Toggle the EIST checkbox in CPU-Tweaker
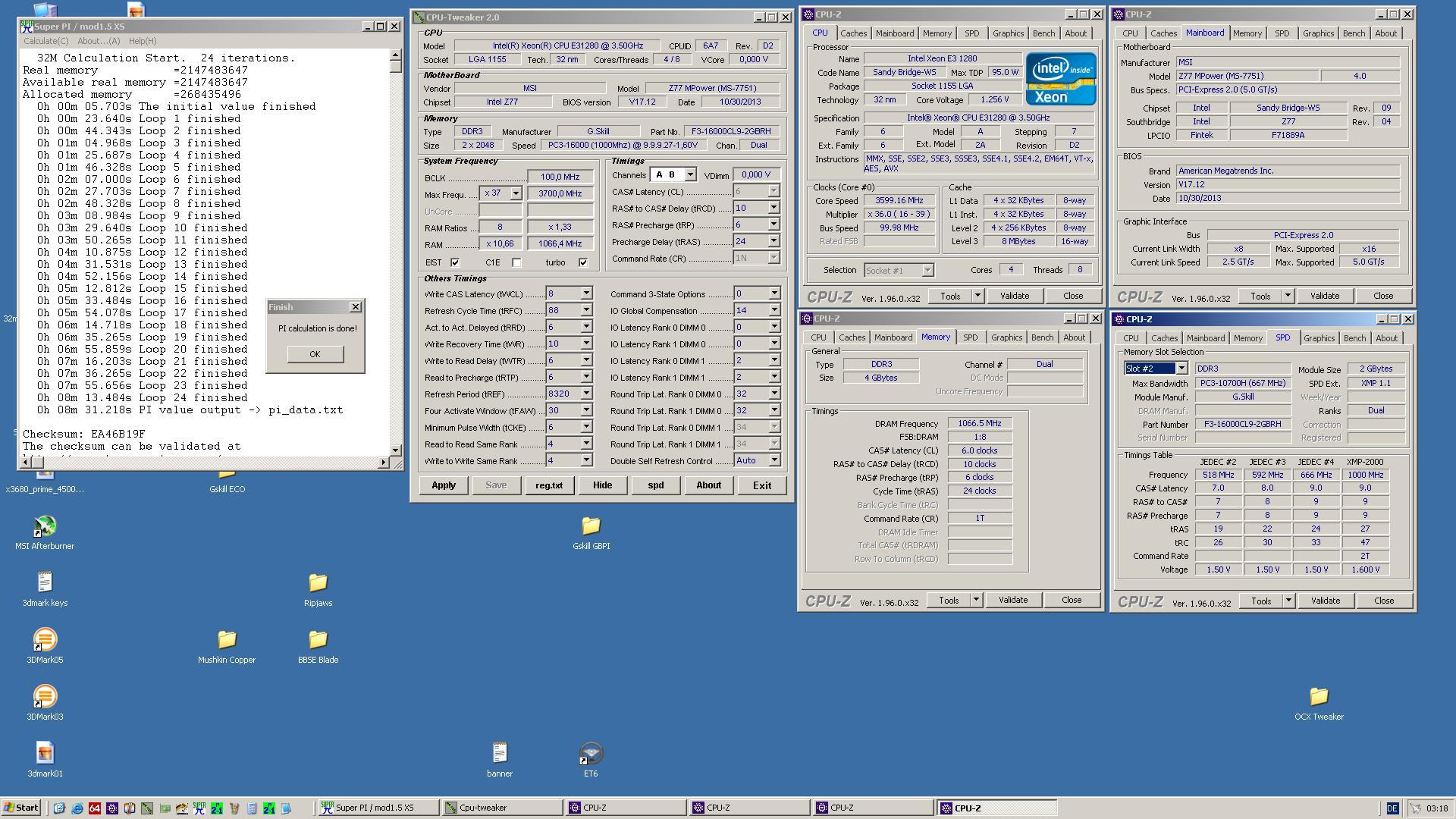Viewport: 1456px width, 819px height. click(455, 262)
